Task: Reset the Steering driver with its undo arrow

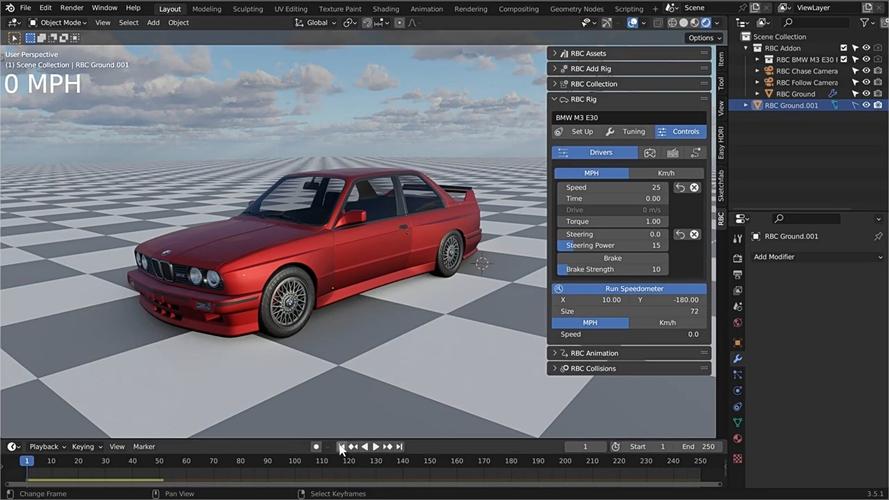Action: pos(680,234)
